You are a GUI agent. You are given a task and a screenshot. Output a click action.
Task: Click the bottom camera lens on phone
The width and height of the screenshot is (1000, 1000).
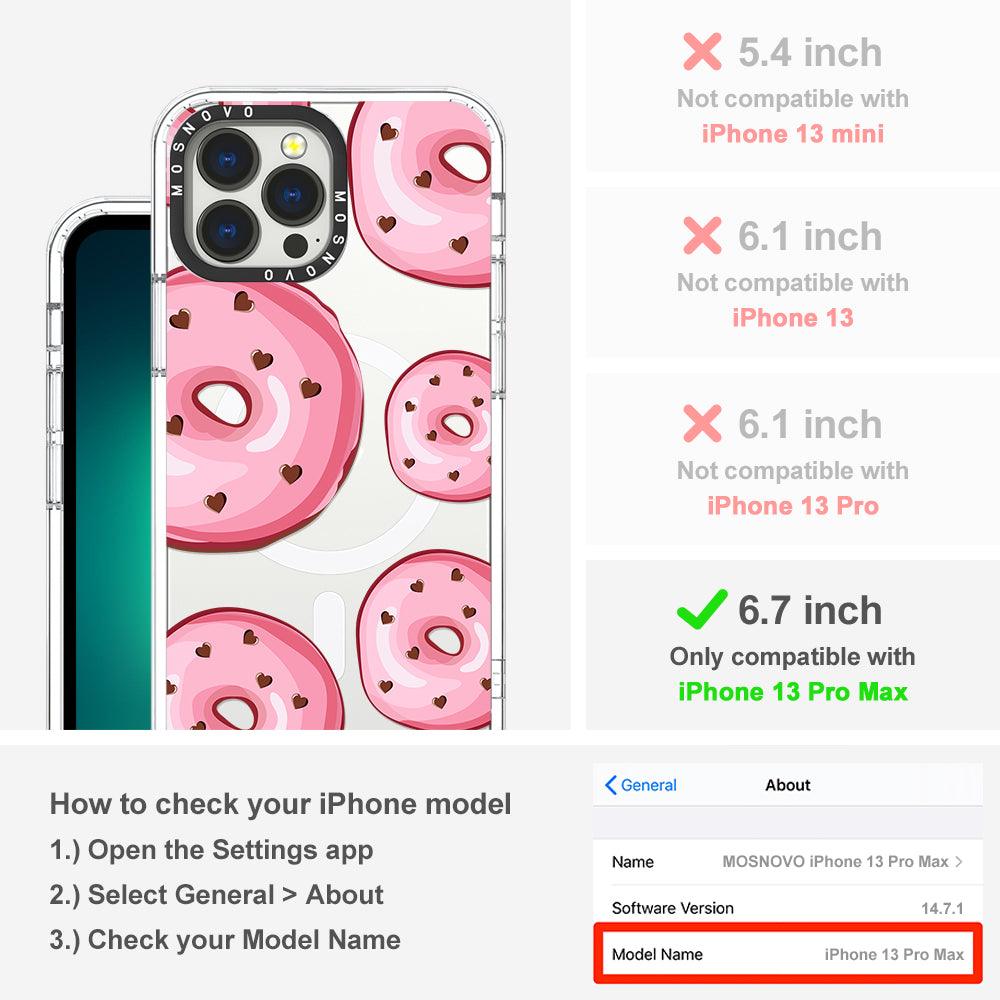coord(228,231)
